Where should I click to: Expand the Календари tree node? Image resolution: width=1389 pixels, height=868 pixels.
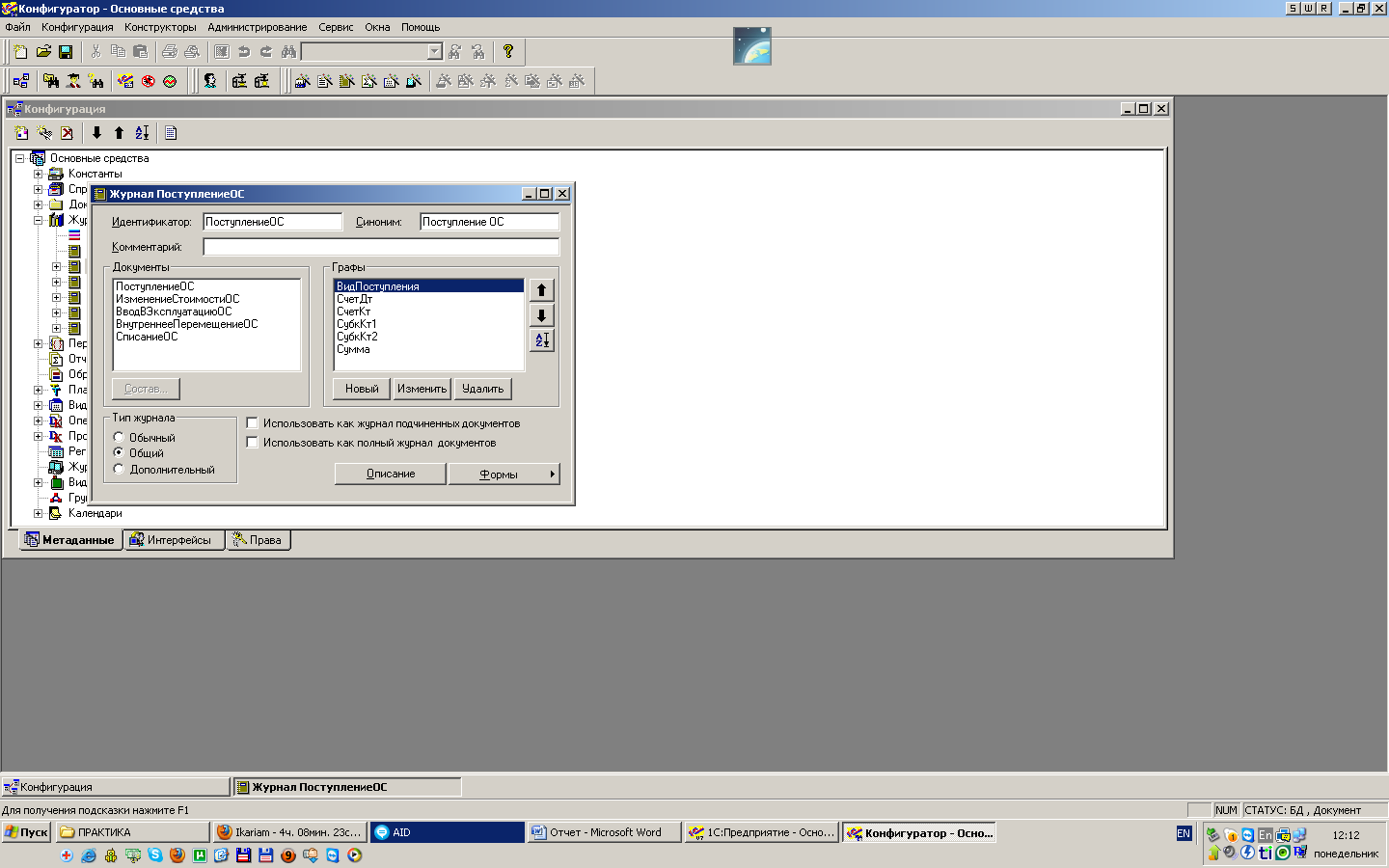pos(38,513)
